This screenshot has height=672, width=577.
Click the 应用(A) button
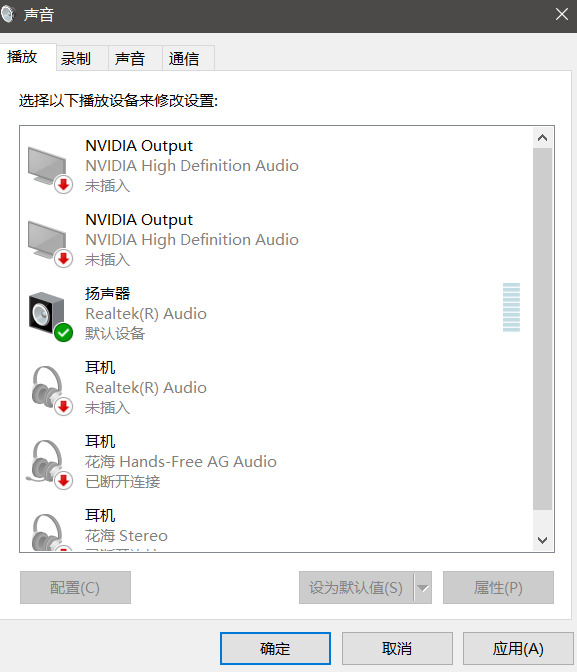point(518,648)
